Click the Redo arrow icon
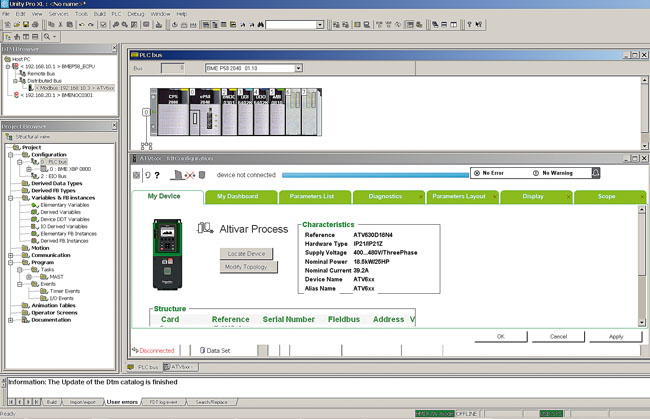The image size is (650, 419). [91, 25]
